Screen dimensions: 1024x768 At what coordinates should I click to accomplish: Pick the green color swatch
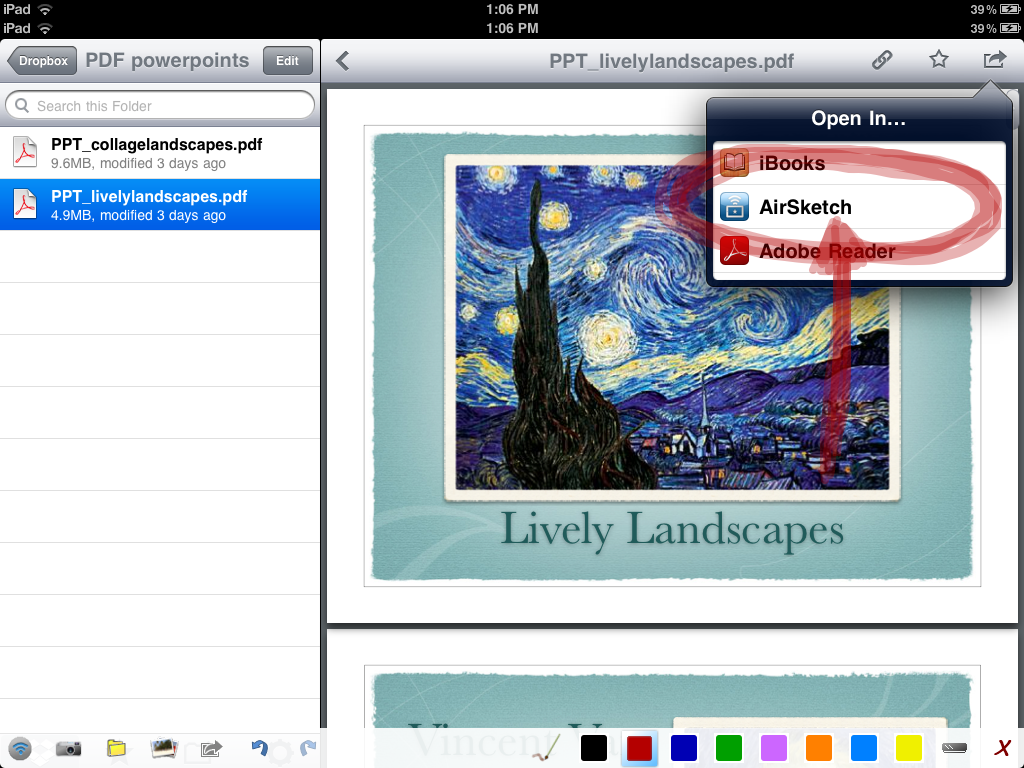729,748
